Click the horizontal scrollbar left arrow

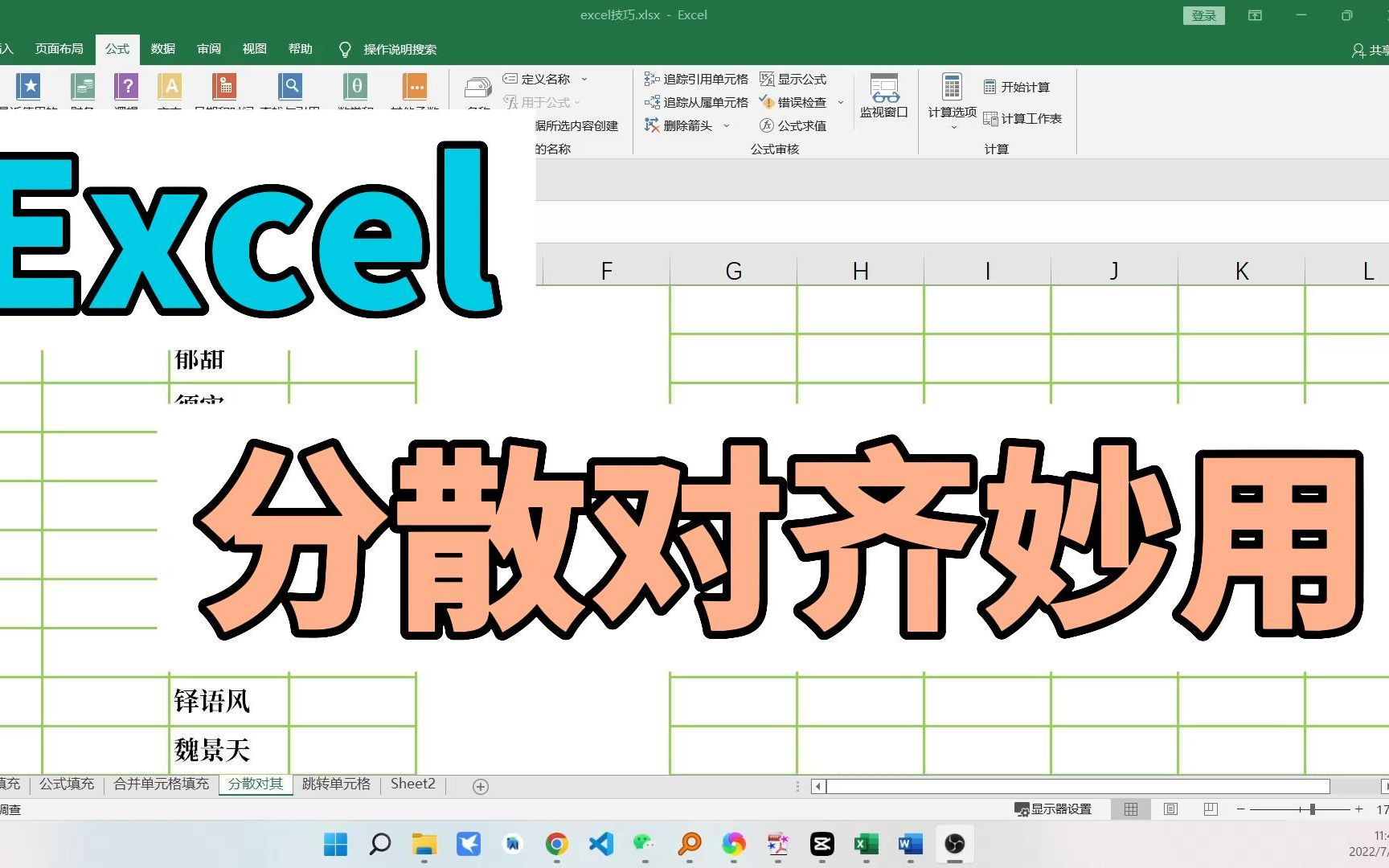tap(817, 786)
